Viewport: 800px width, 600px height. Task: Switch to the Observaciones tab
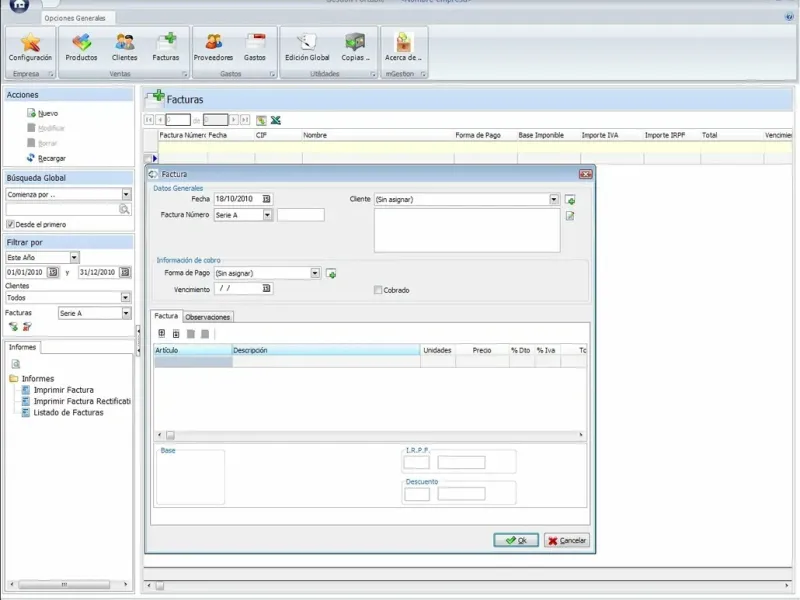[x=208, y=317]
